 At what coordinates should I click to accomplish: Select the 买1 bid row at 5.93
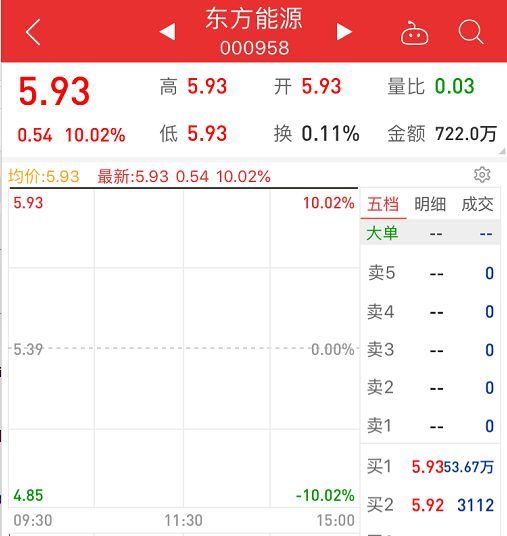[430, 467]
